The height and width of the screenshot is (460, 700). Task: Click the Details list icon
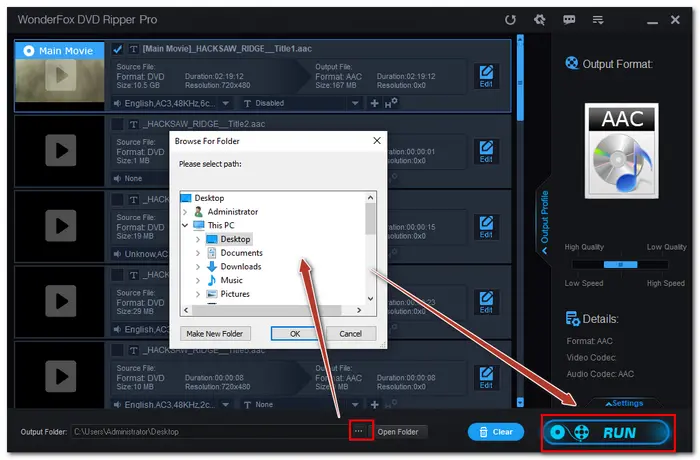(x=572, y=318)
